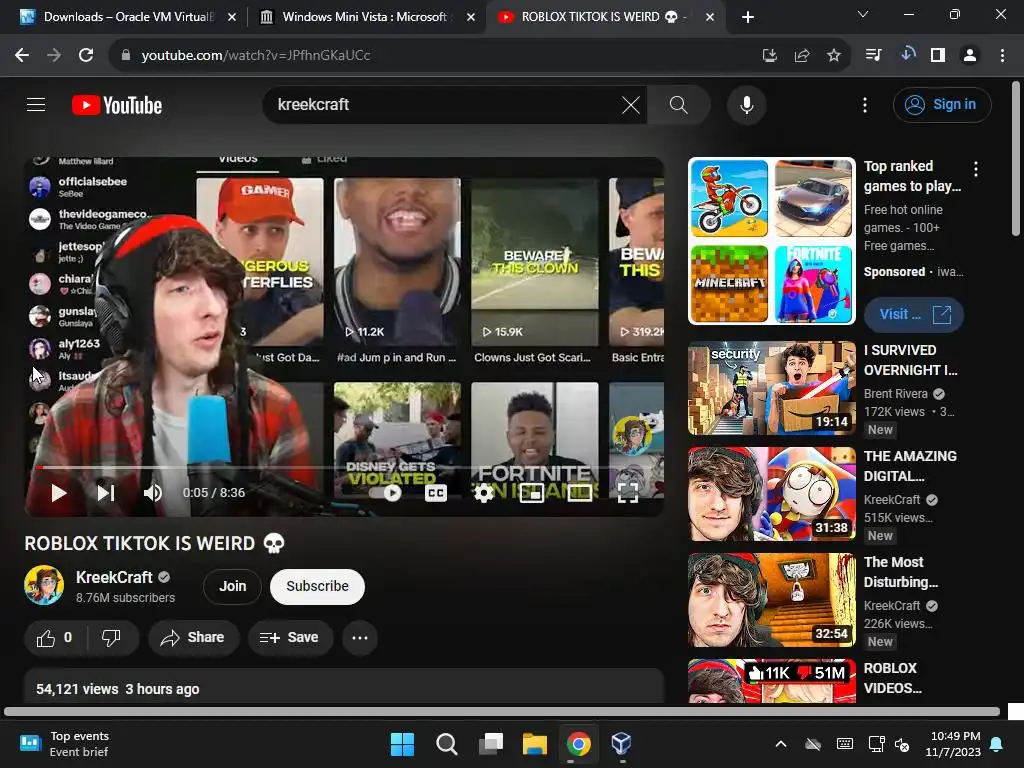Install YouTube app icon in address bar

click(770, 56)
